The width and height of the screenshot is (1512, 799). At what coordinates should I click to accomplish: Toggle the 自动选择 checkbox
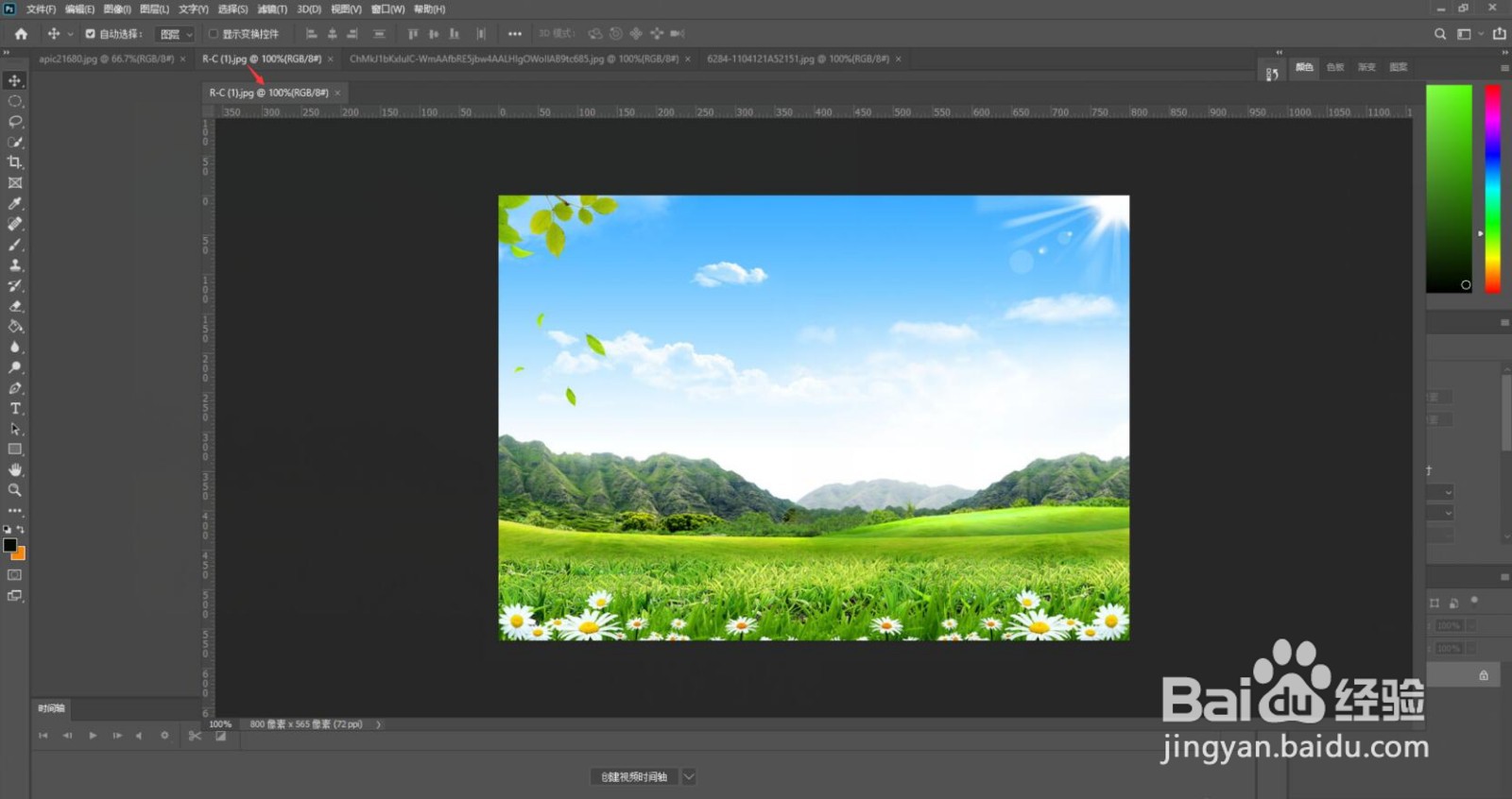(91, 34)
